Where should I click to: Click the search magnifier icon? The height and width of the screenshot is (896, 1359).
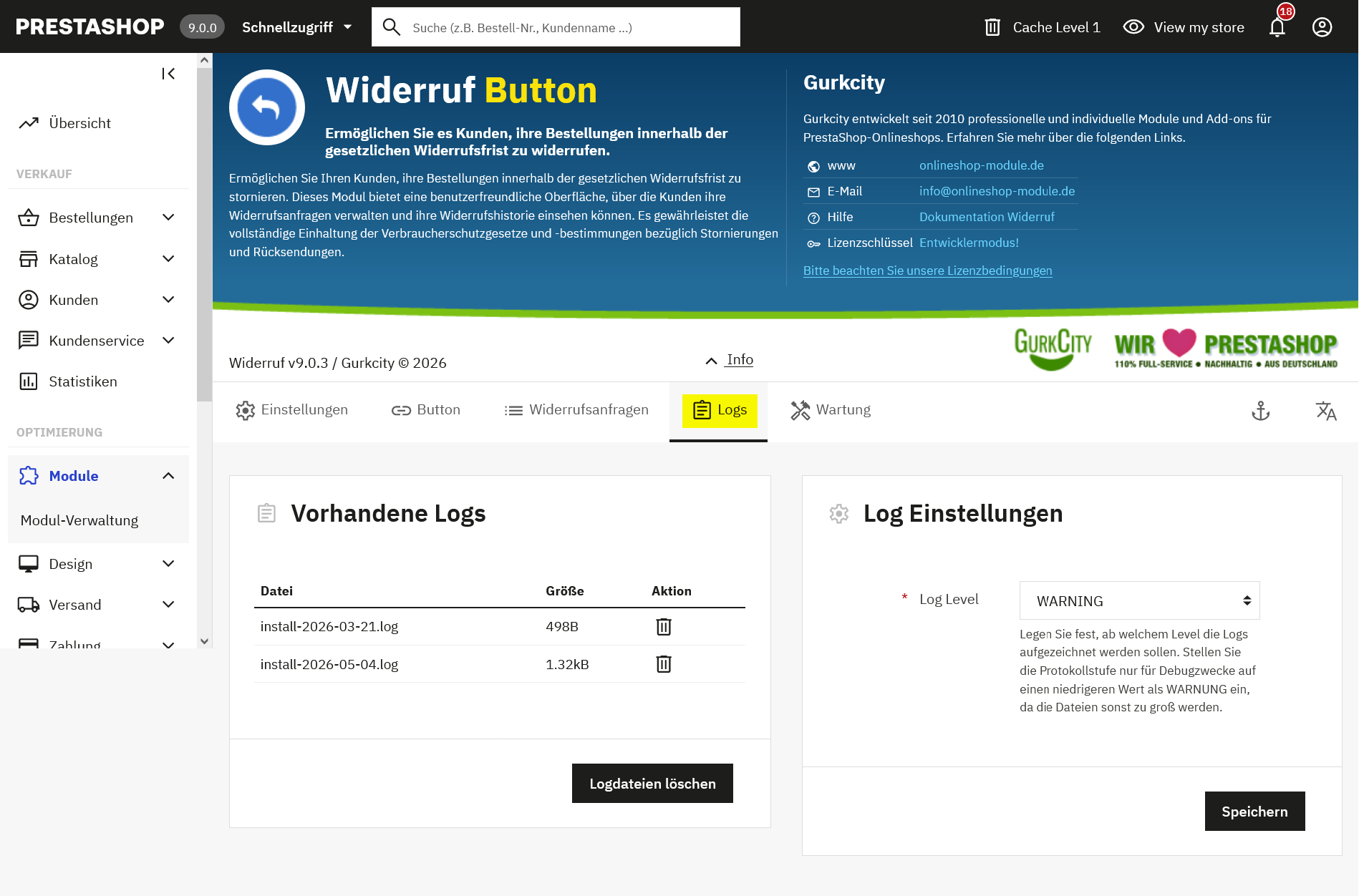(x=391, y=27)
